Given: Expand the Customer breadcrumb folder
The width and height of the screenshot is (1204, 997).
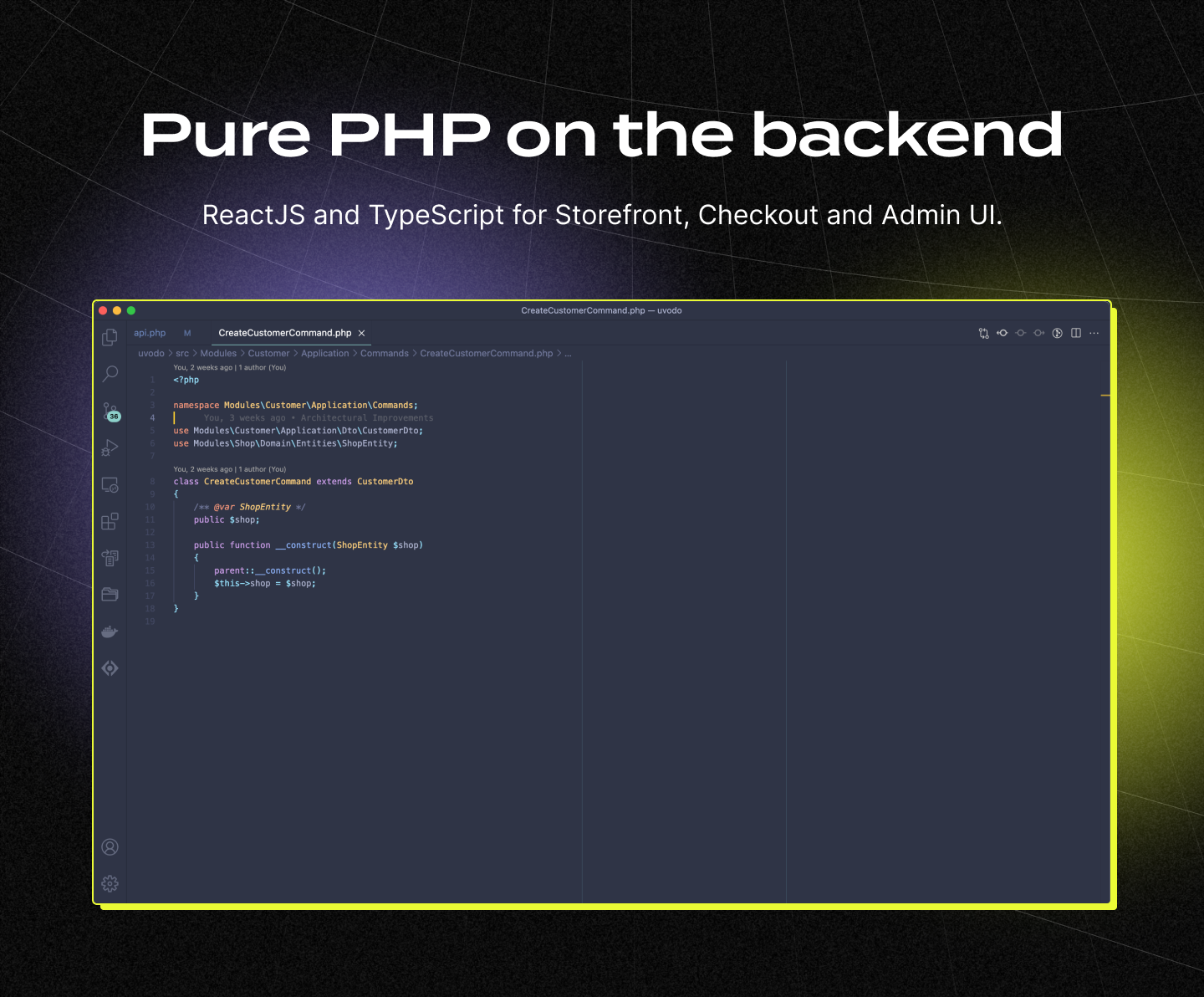Looking at the screenshot, I should [x=268, y=354].
